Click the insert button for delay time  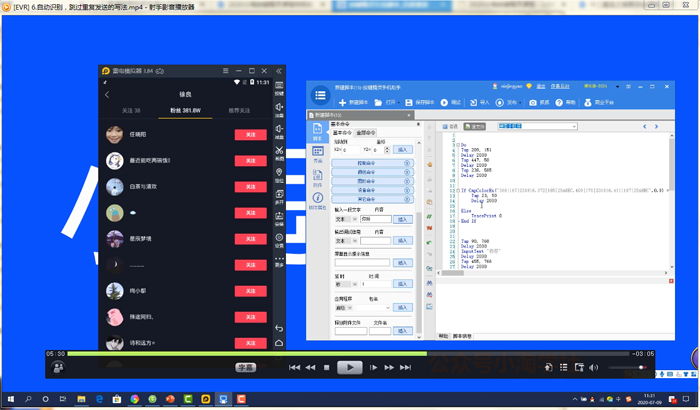tap(403, 284)
